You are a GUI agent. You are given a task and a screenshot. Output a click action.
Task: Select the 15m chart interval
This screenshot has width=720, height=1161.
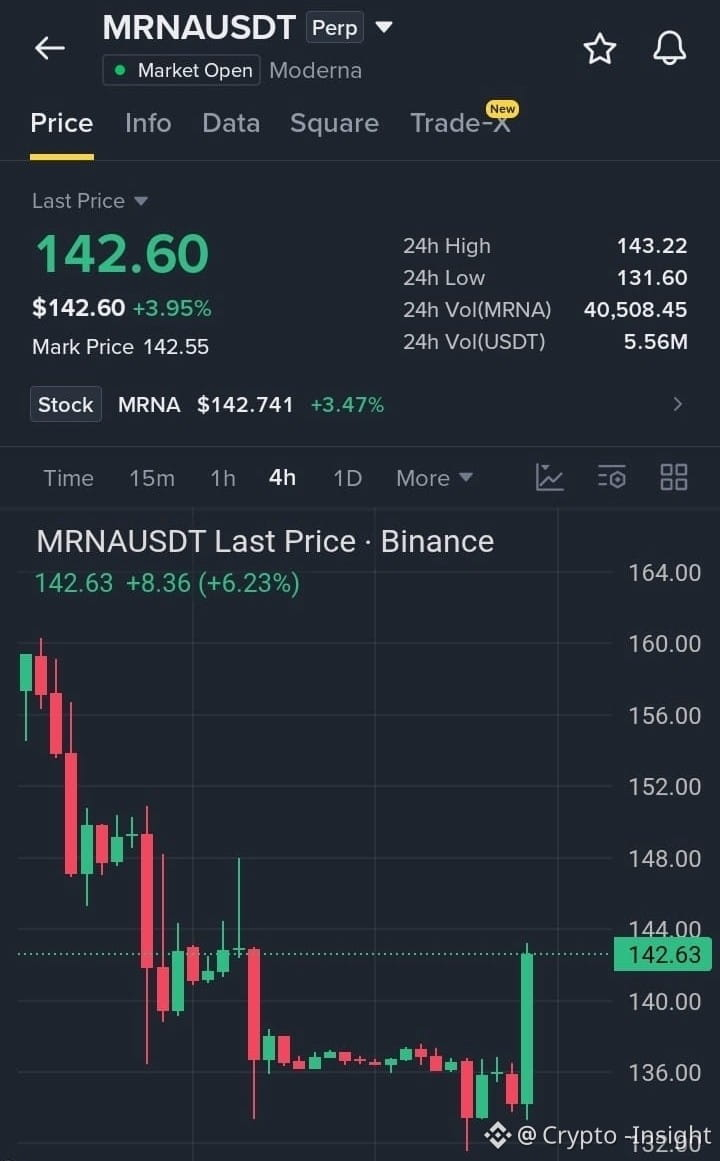click(152, 478)
